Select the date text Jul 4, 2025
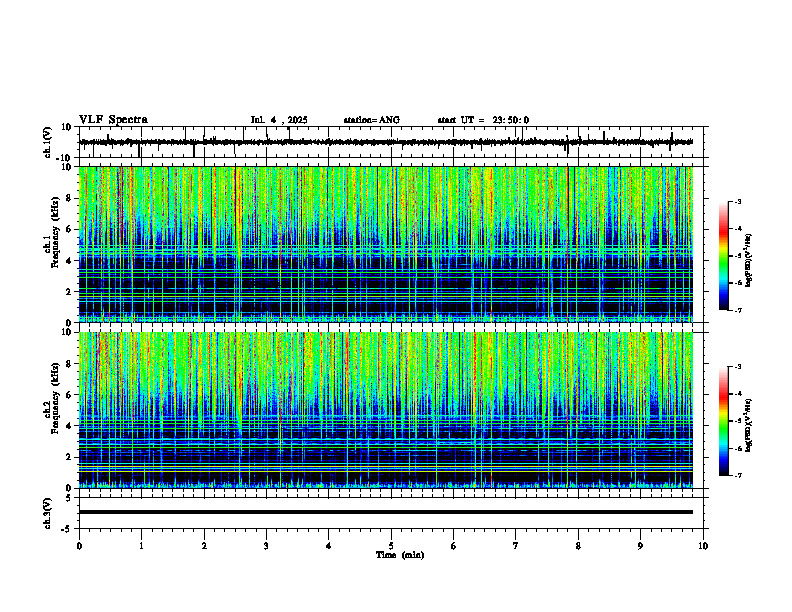Viewport: 792px width, 612px height. pyautogui.click(x=279, y=120)
